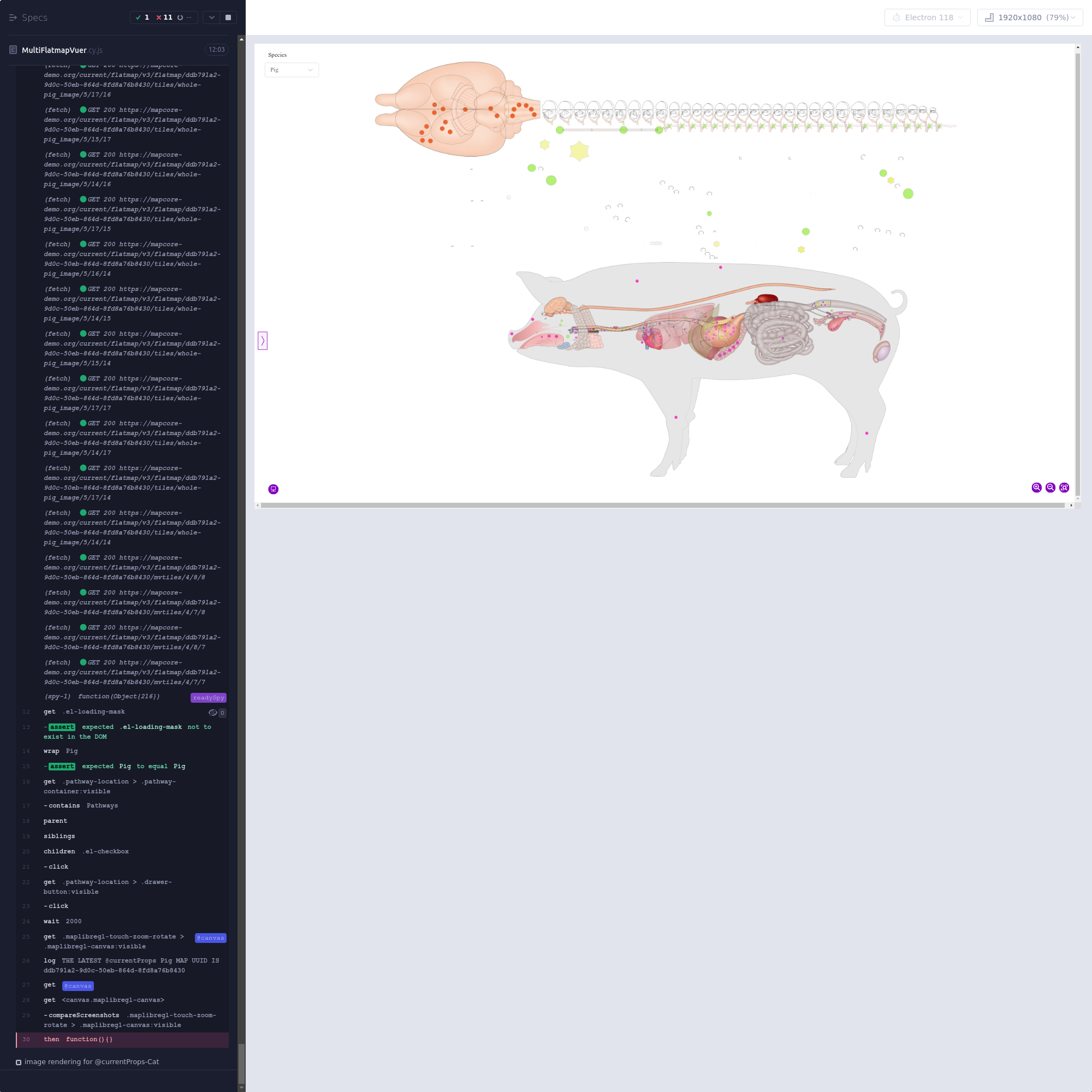Stop the running Cypress tests
This screenshot has width=1092, height=1092.
tap(228, 17)
